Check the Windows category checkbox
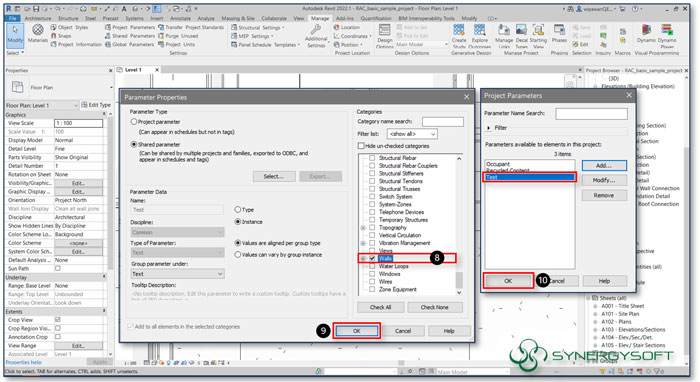Image resolution: width=700 pixels, height=382 pixels. coord(372,274)
